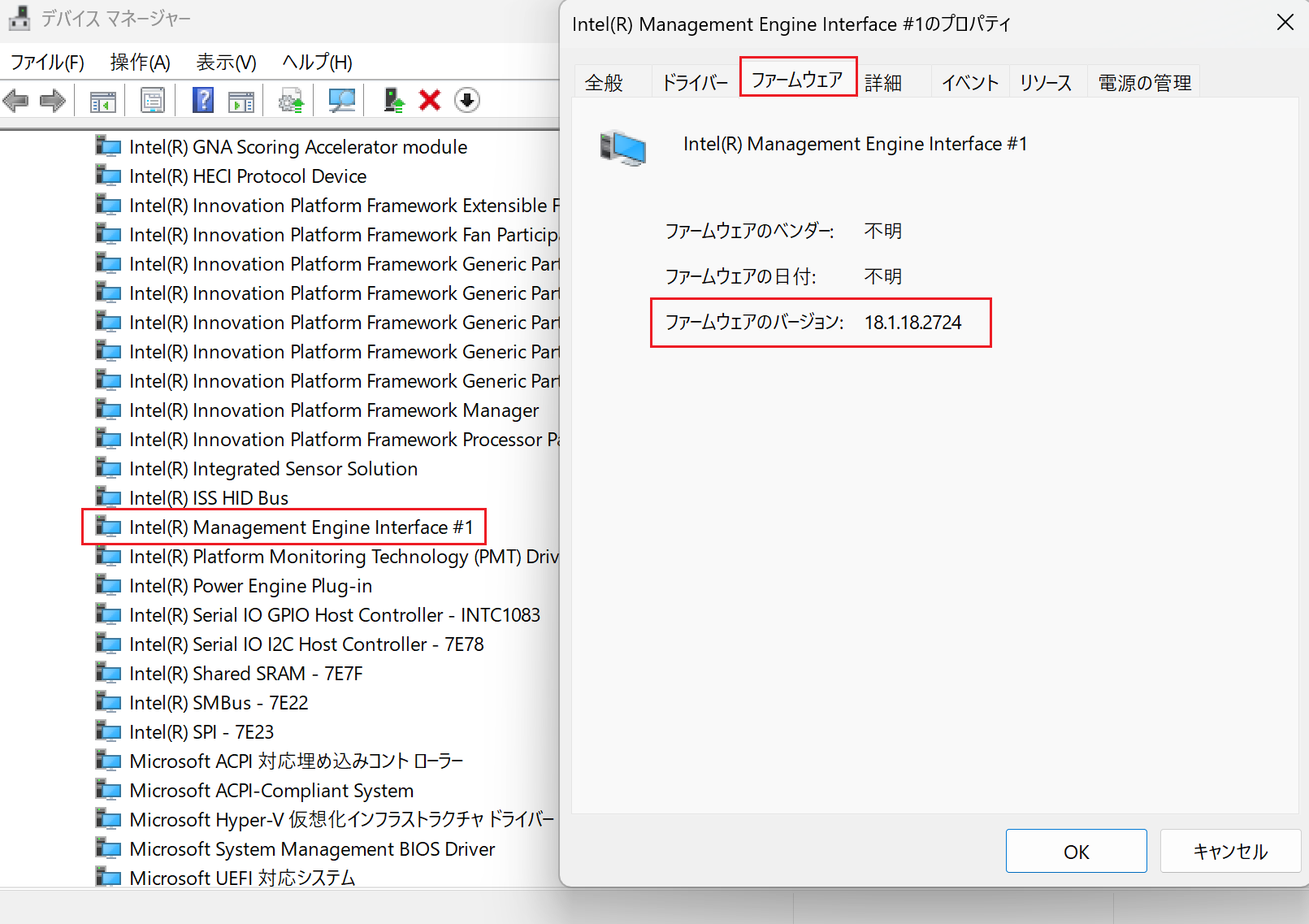Select Intel(R) Management Engine Interface #1 device
1309x924 pixels.
(x=301, y=527)
